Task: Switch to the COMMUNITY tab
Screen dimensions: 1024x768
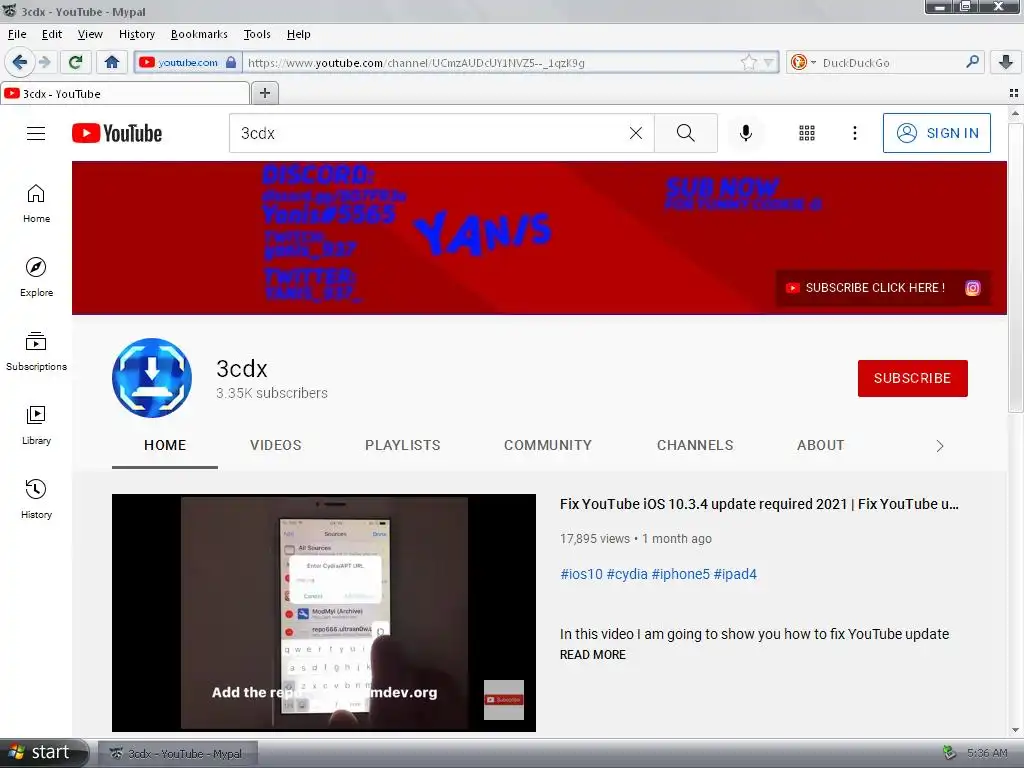Action: [547, 445]
